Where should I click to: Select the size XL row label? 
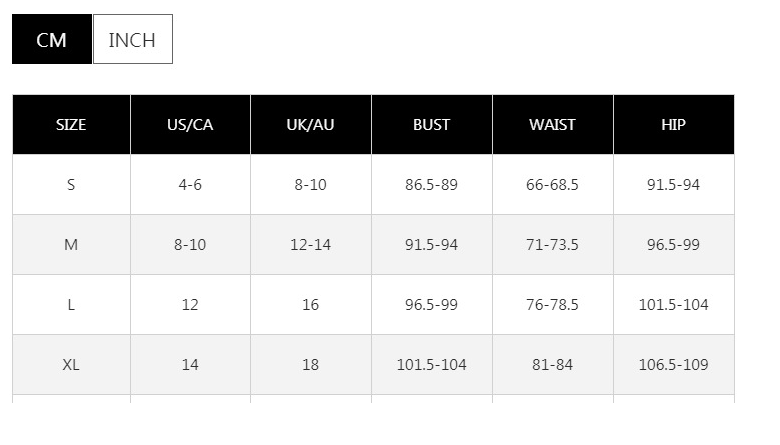71,365
